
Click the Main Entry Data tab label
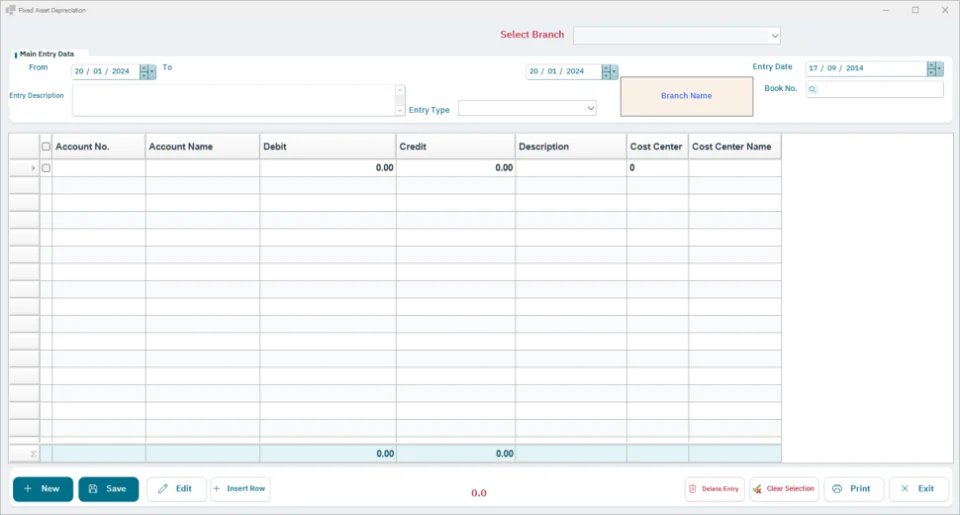point(47,54)
